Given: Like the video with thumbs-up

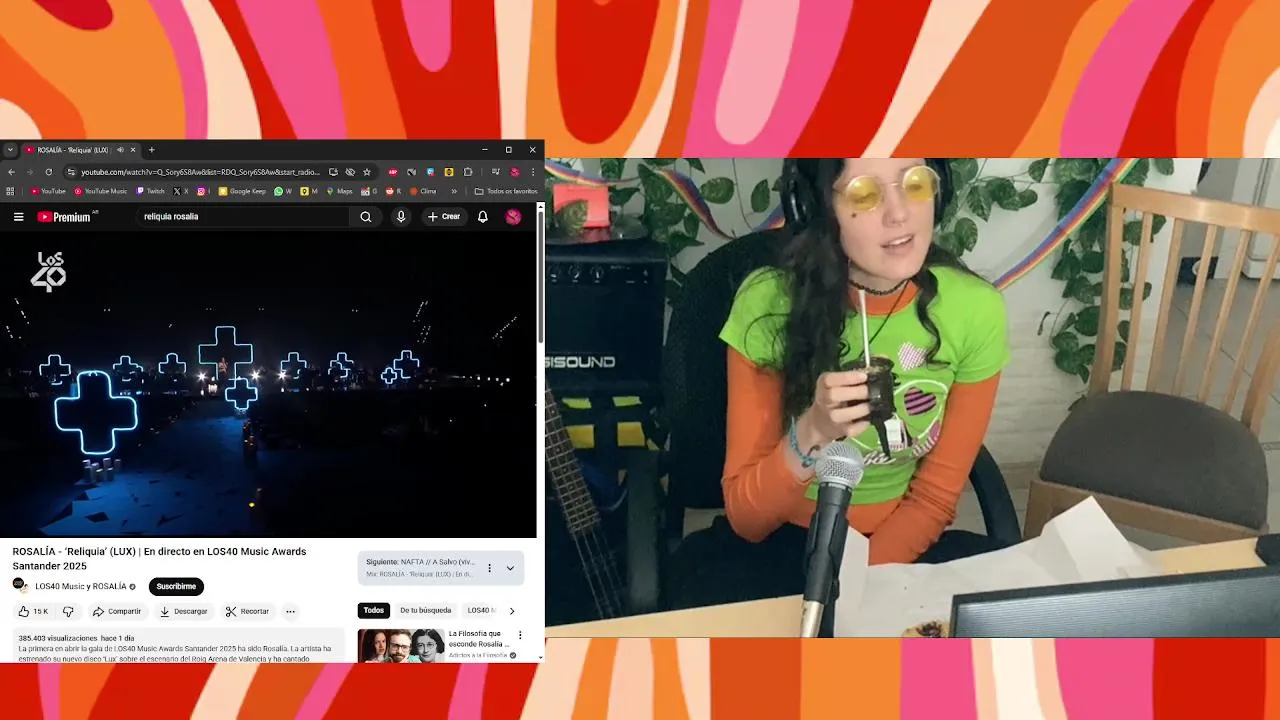Looking at the screenshot, I should click(x=33, y=611).
